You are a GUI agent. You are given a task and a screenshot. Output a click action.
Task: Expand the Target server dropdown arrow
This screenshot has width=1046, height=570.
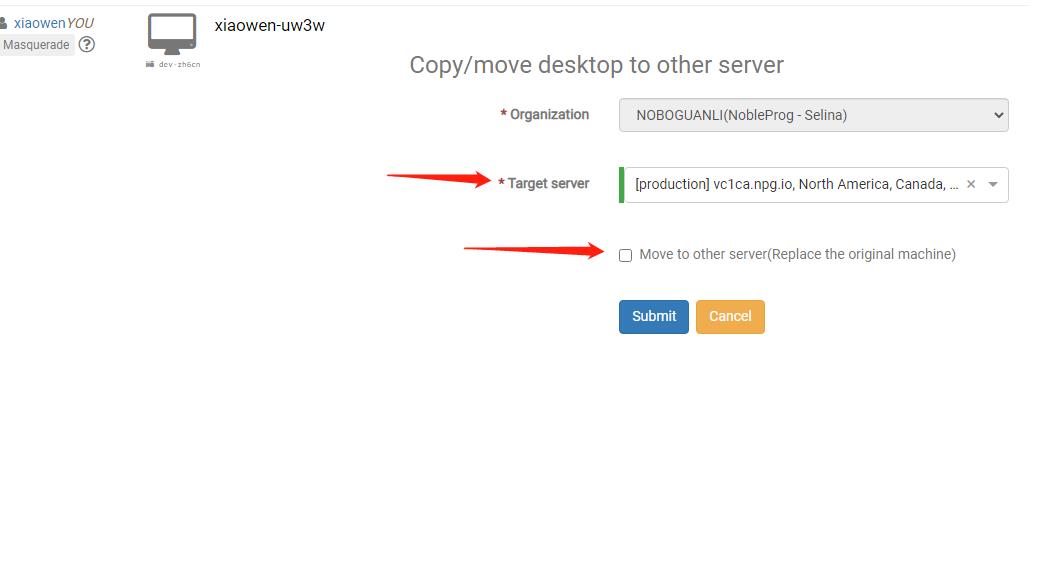pos(993,185)
